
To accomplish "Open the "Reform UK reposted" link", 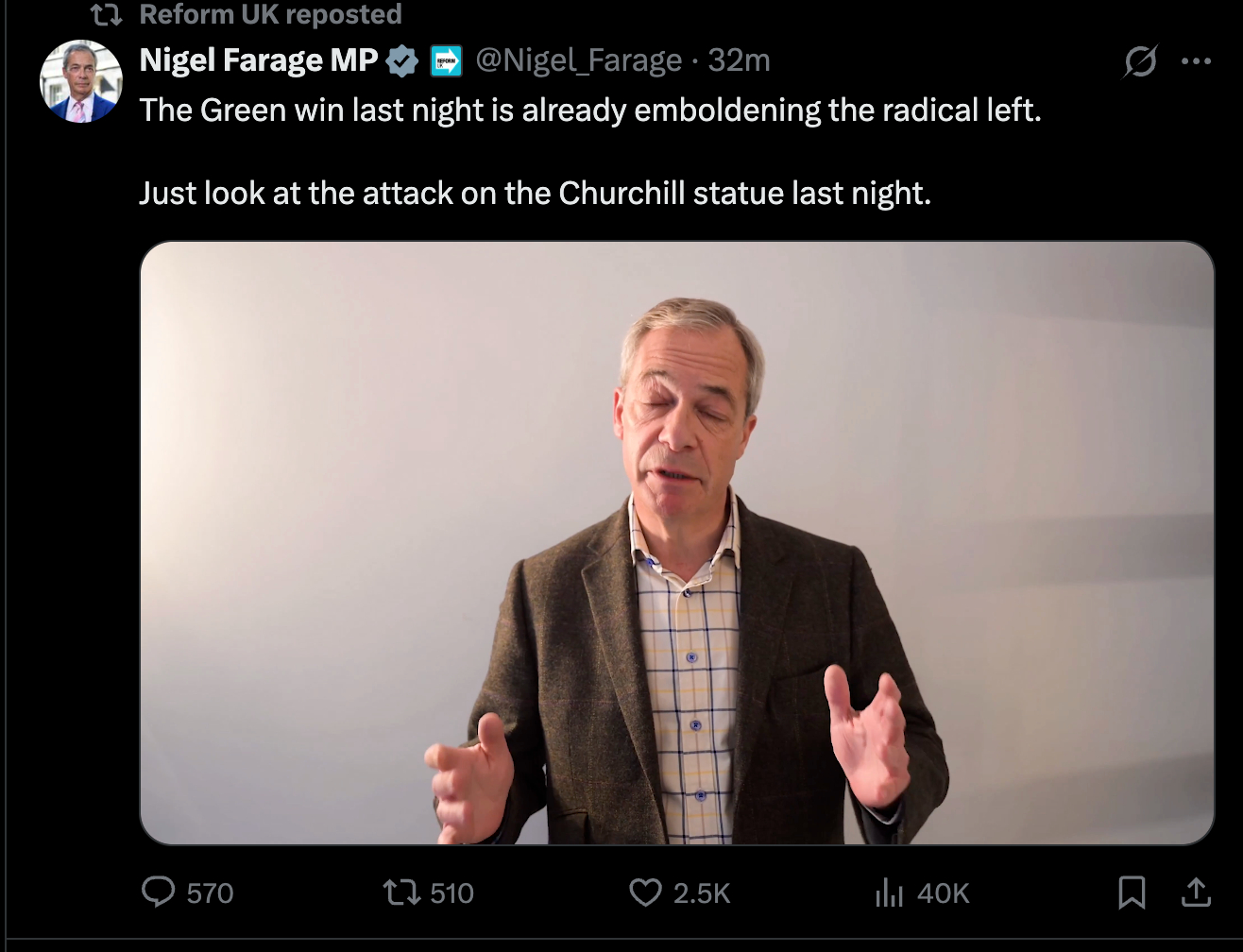I will click(270, 15).
